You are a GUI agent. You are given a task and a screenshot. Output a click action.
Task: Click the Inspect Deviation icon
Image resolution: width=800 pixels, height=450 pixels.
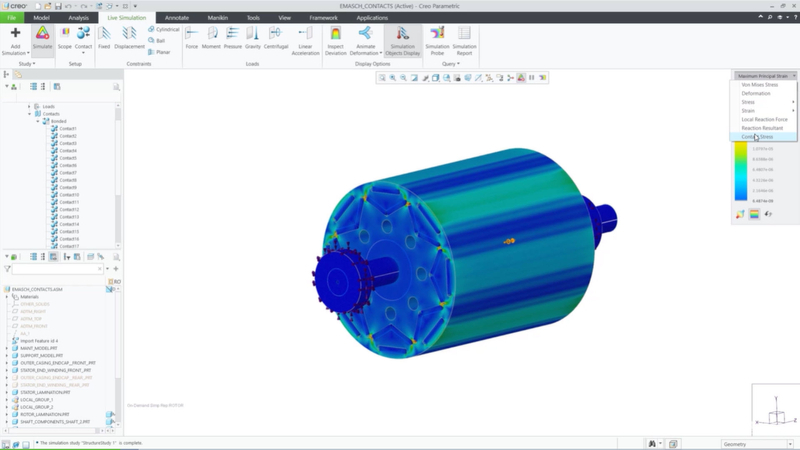336,38
